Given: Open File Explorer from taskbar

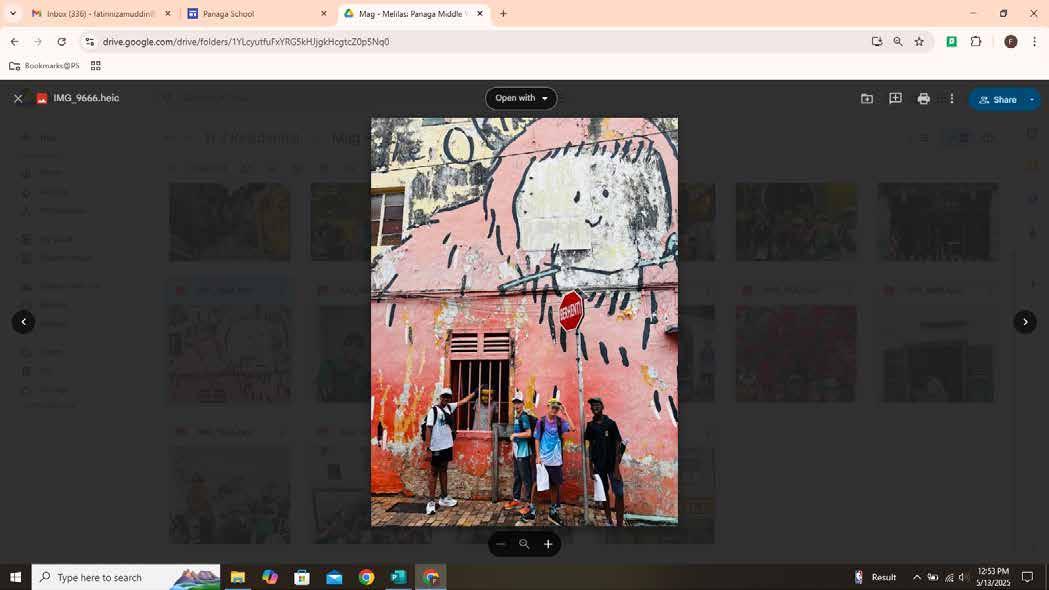Looking at the screenshot, I should point(237,577).
